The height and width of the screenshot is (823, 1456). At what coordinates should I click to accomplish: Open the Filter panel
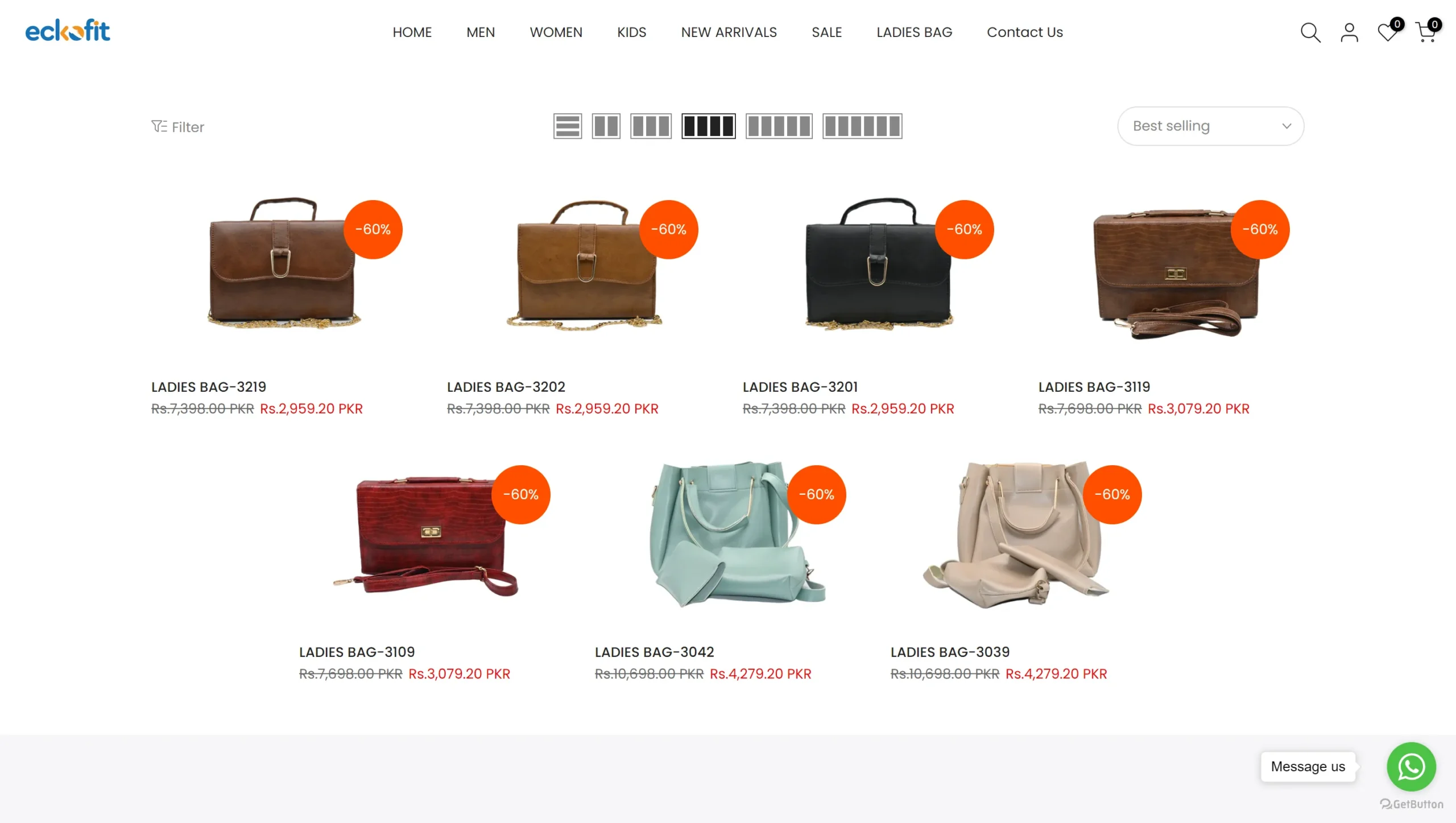pyautogui.click(x=177, y=127)
